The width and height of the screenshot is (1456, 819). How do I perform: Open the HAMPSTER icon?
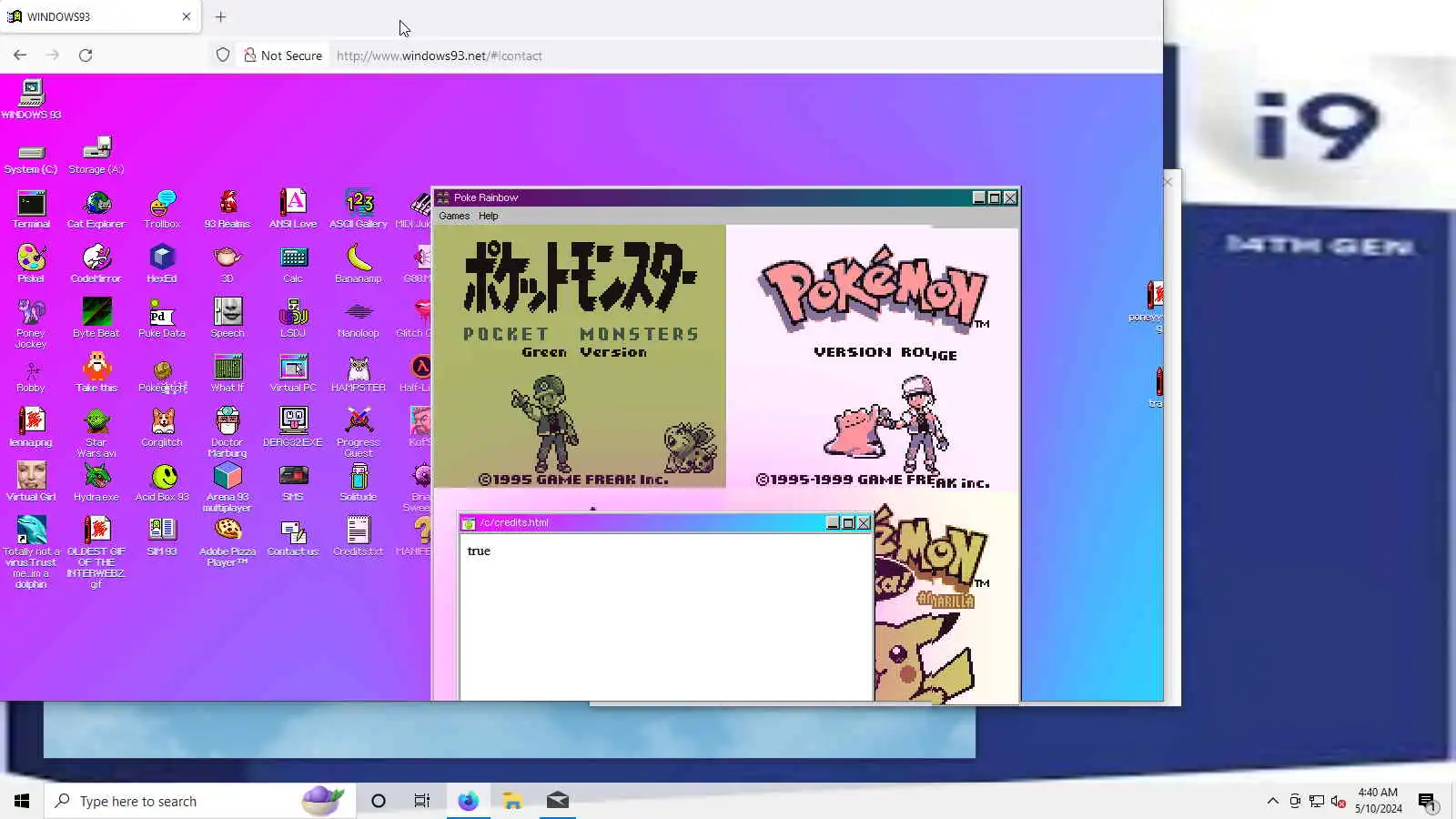pyautogui.click(x=359, y=373)
